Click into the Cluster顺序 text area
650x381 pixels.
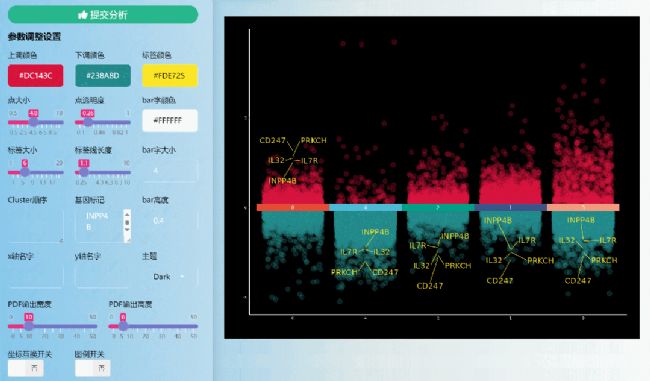pos(36,226)
